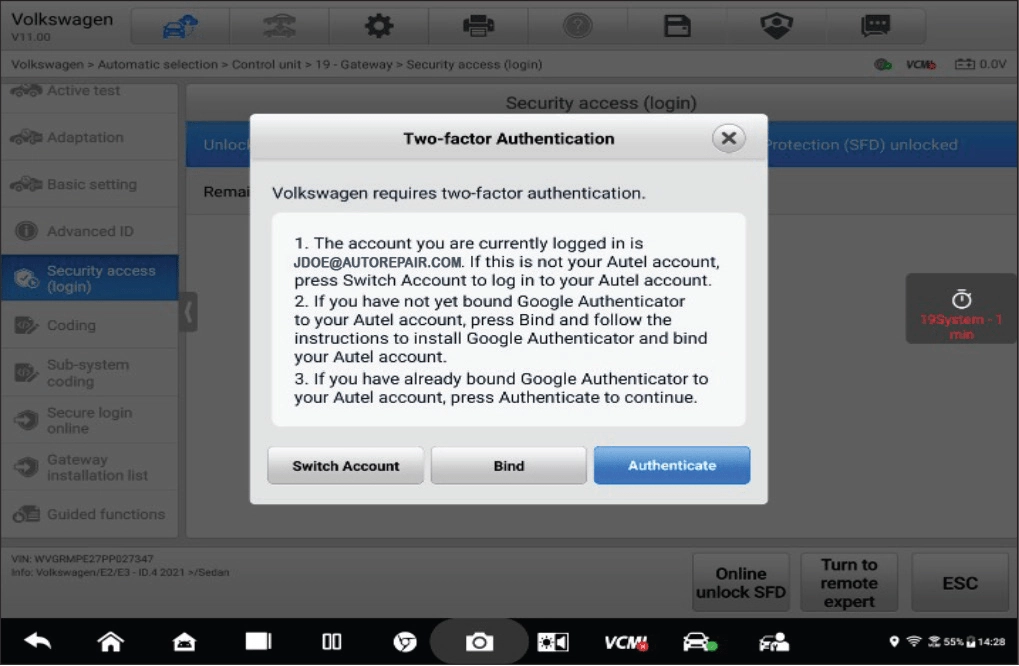Image resolution: width=1019 pixels, height=666 pixels.
Task: Click the email JDOE@AUTOREPAIR.COM in dialog
Action: click(x=378, y=263)
